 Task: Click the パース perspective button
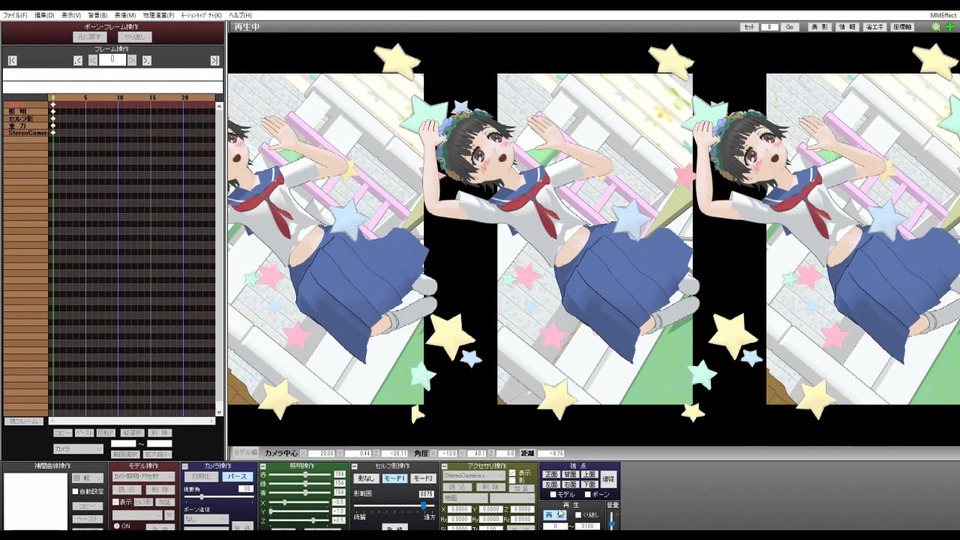237,476
